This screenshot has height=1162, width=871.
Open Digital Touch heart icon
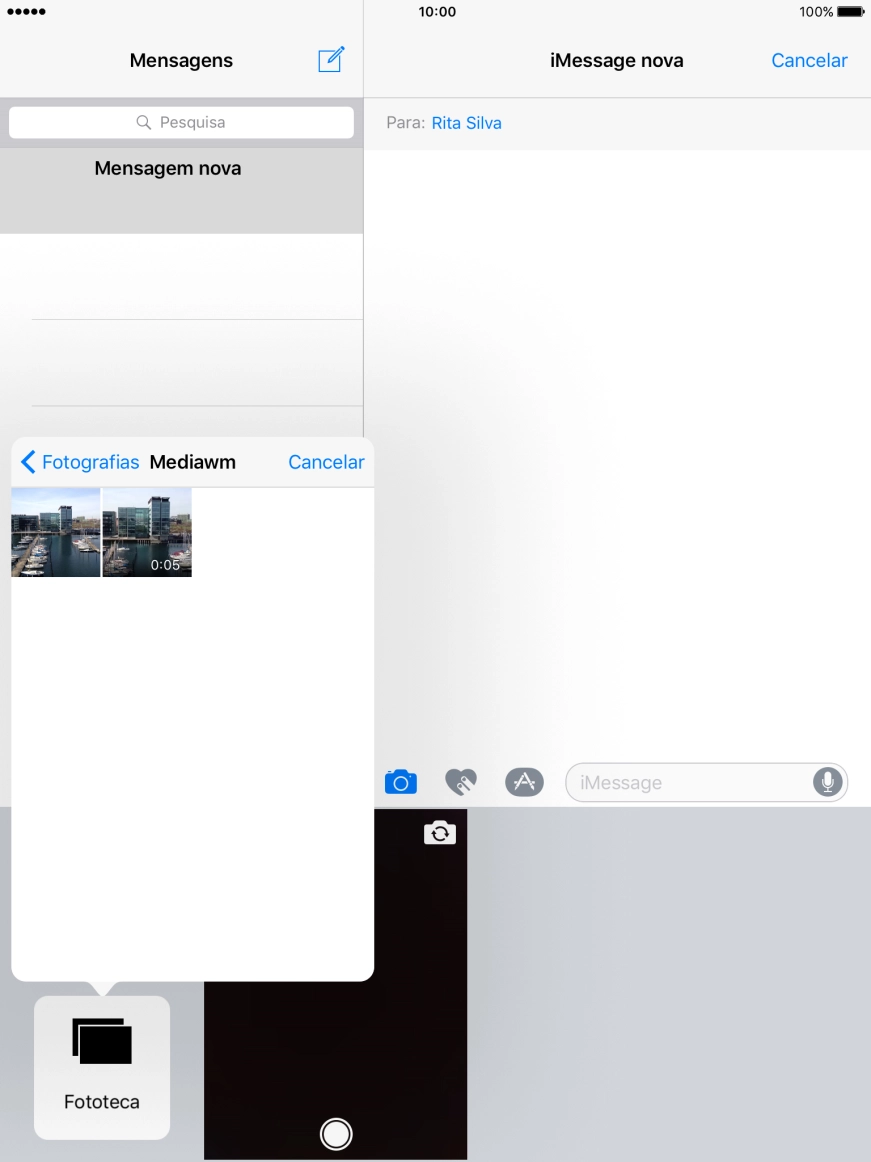[461, 782]
